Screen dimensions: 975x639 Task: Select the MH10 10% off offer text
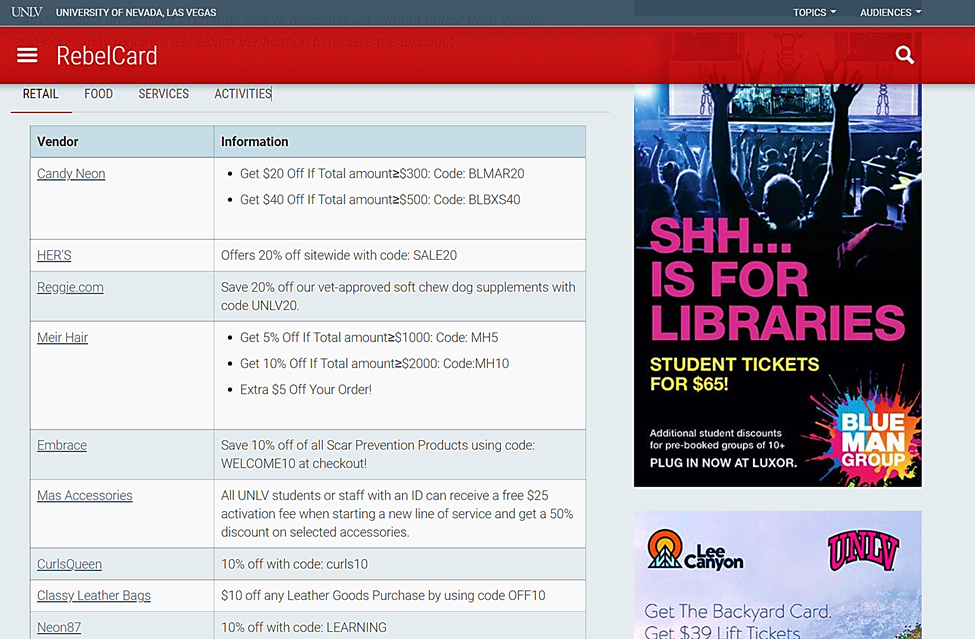374,364
